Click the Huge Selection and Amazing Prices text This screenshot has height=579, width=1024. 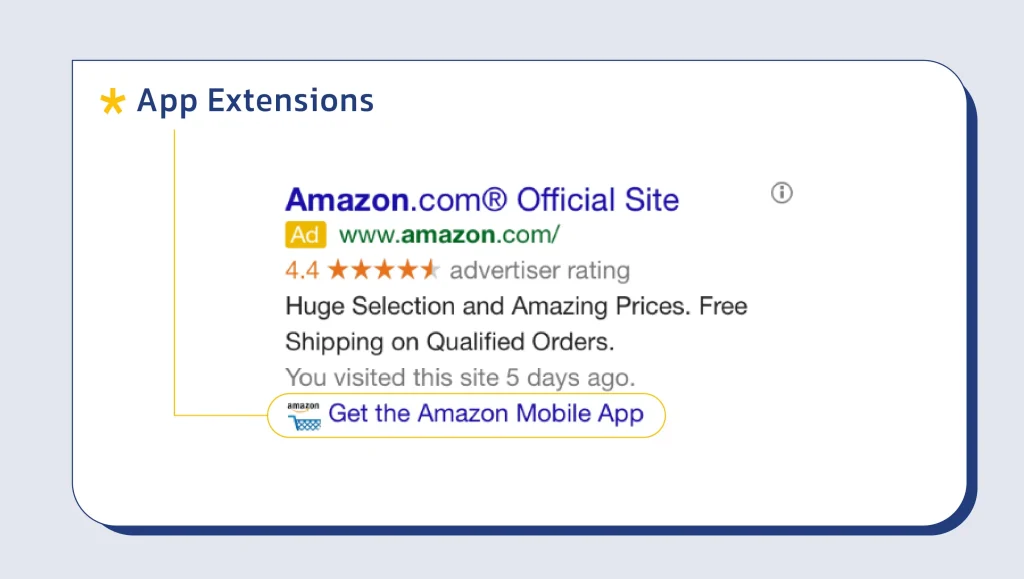tap(488, 306)
